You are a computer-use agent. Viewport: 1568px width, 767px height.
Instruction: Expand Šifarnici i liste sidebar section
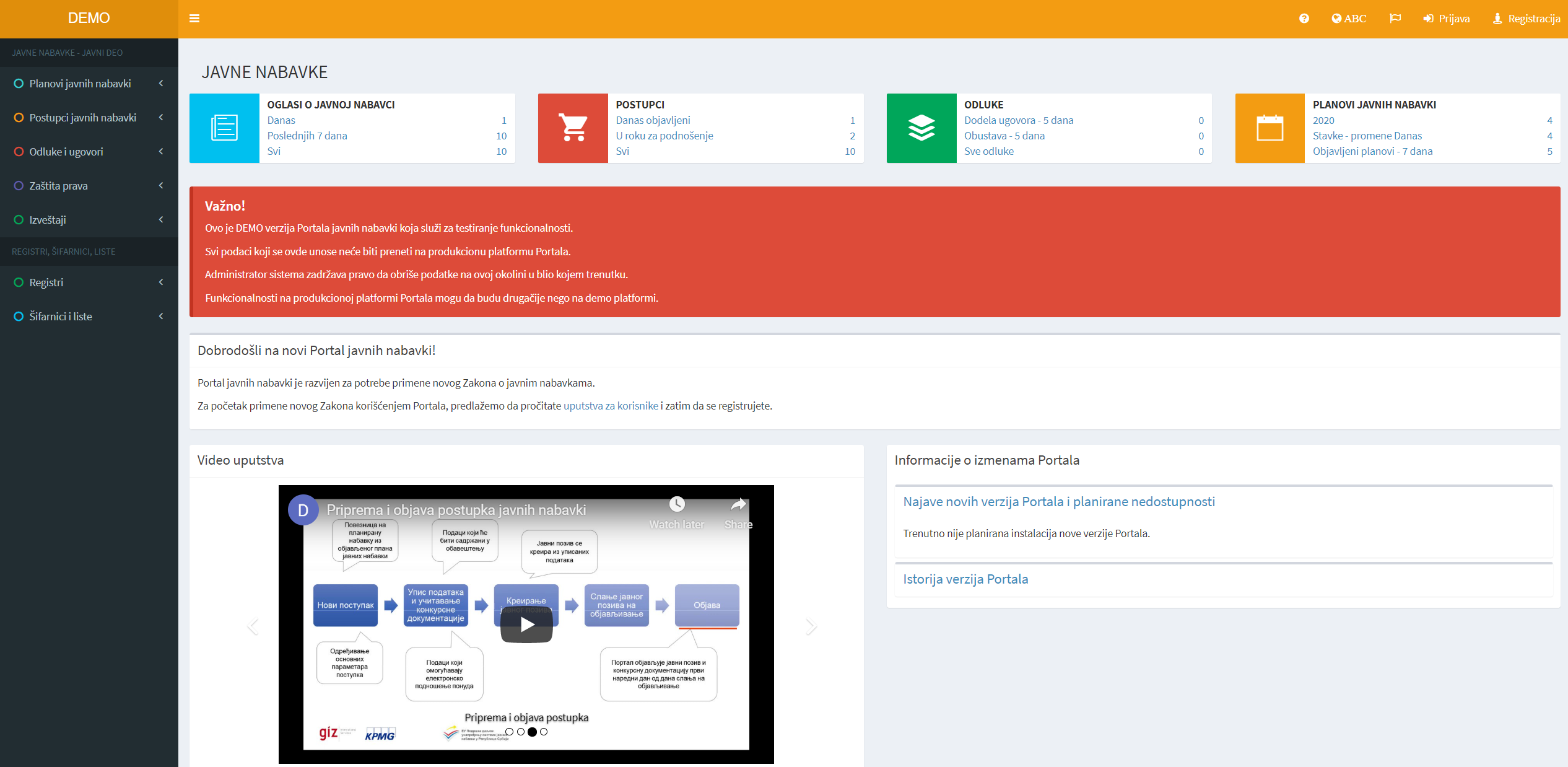point(61,317)
